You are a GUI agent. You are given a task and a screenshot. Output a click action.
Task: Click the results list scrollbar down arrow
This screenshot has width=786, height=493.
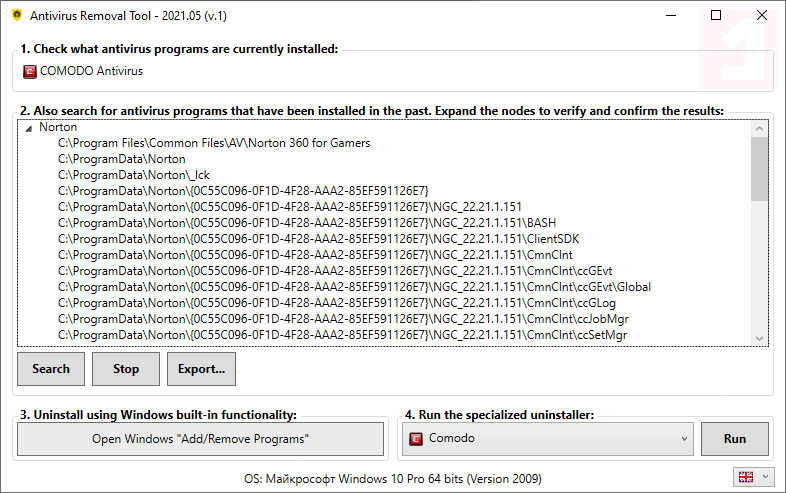[759, 338]
